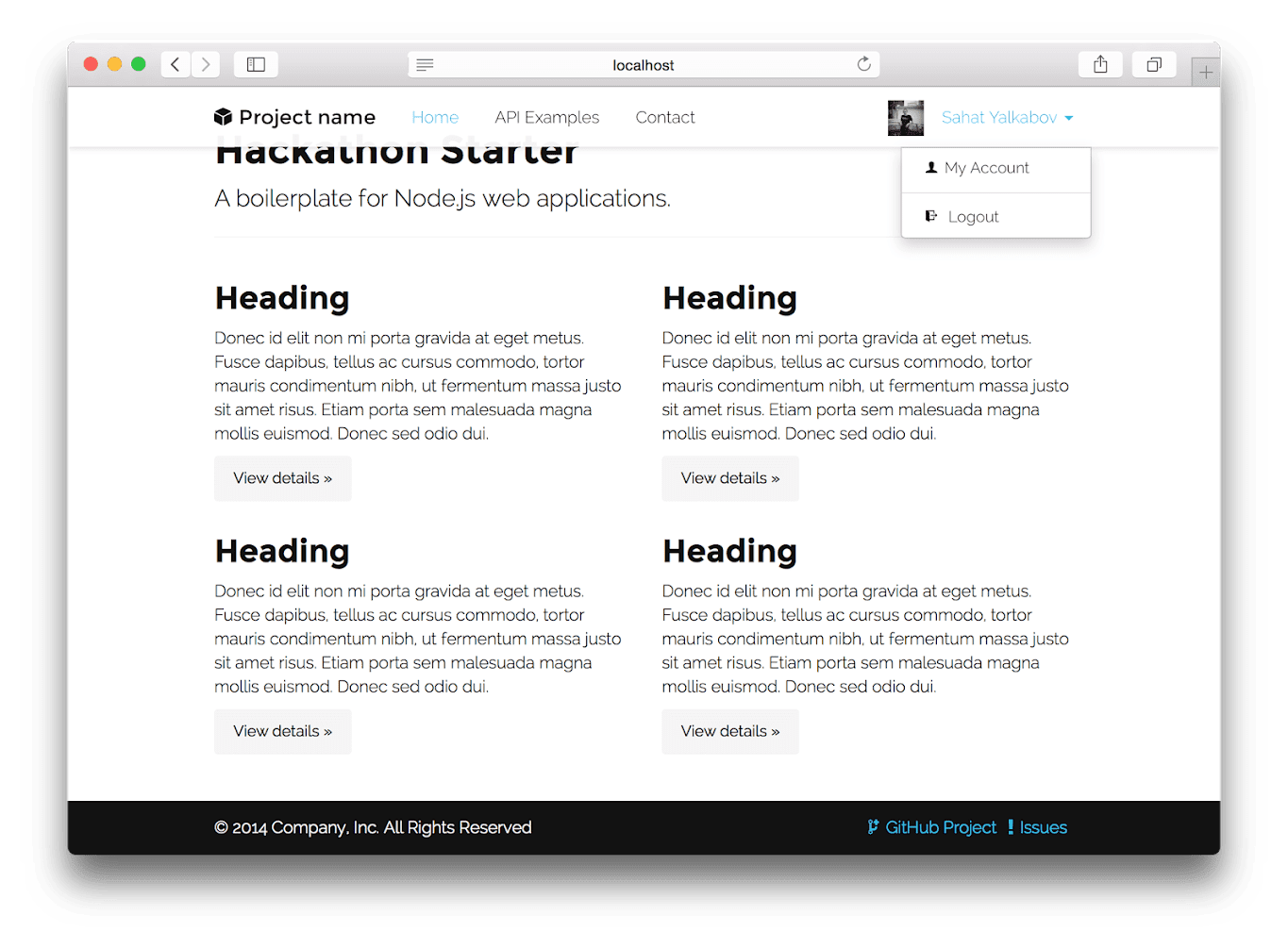Choose Logout from the user dropdown
The image size is (1288, 949).
click(973, 215)
